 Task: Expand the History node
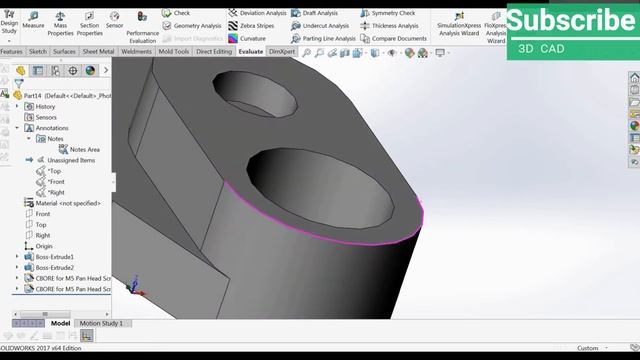(17, 106)
